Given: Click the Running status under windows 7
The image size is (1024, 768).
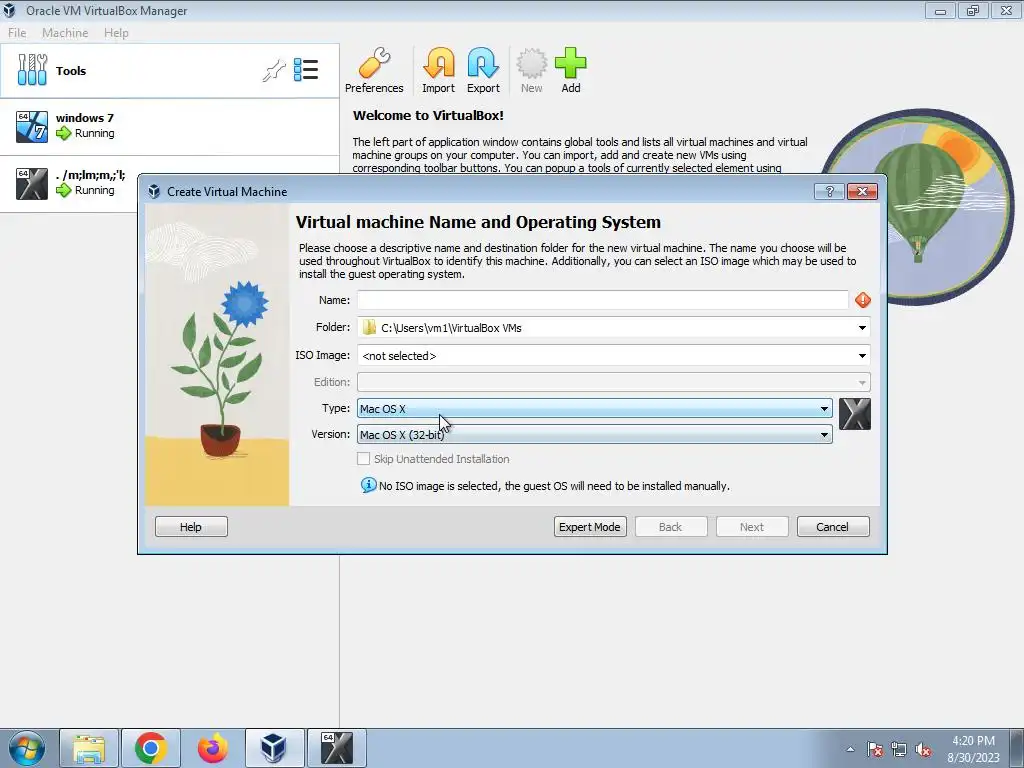Looking at the screenshot, I should coord(95,133).
